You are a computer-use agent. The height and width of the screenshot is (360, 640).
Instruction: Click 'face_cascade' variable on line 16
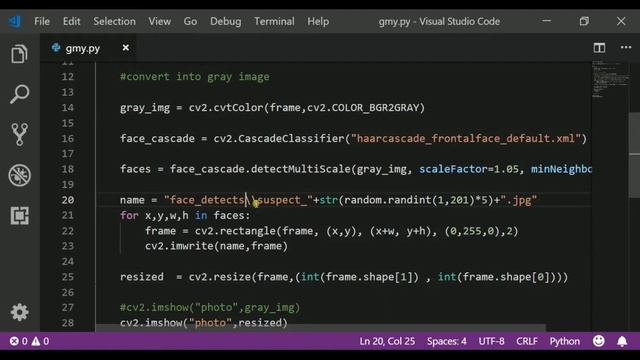pyautogui.click(x=157, y=138)
